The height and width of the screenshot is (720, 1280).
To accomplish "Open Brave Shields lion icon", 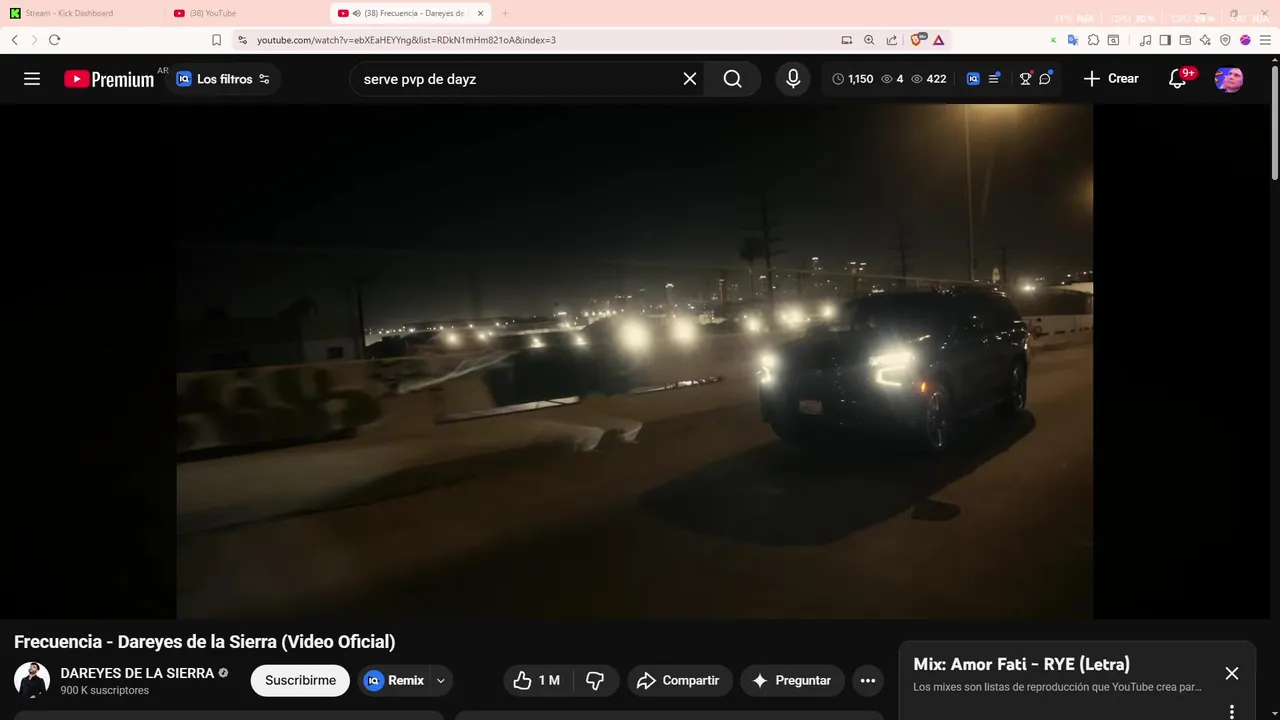I will click(x=916, y=40).
